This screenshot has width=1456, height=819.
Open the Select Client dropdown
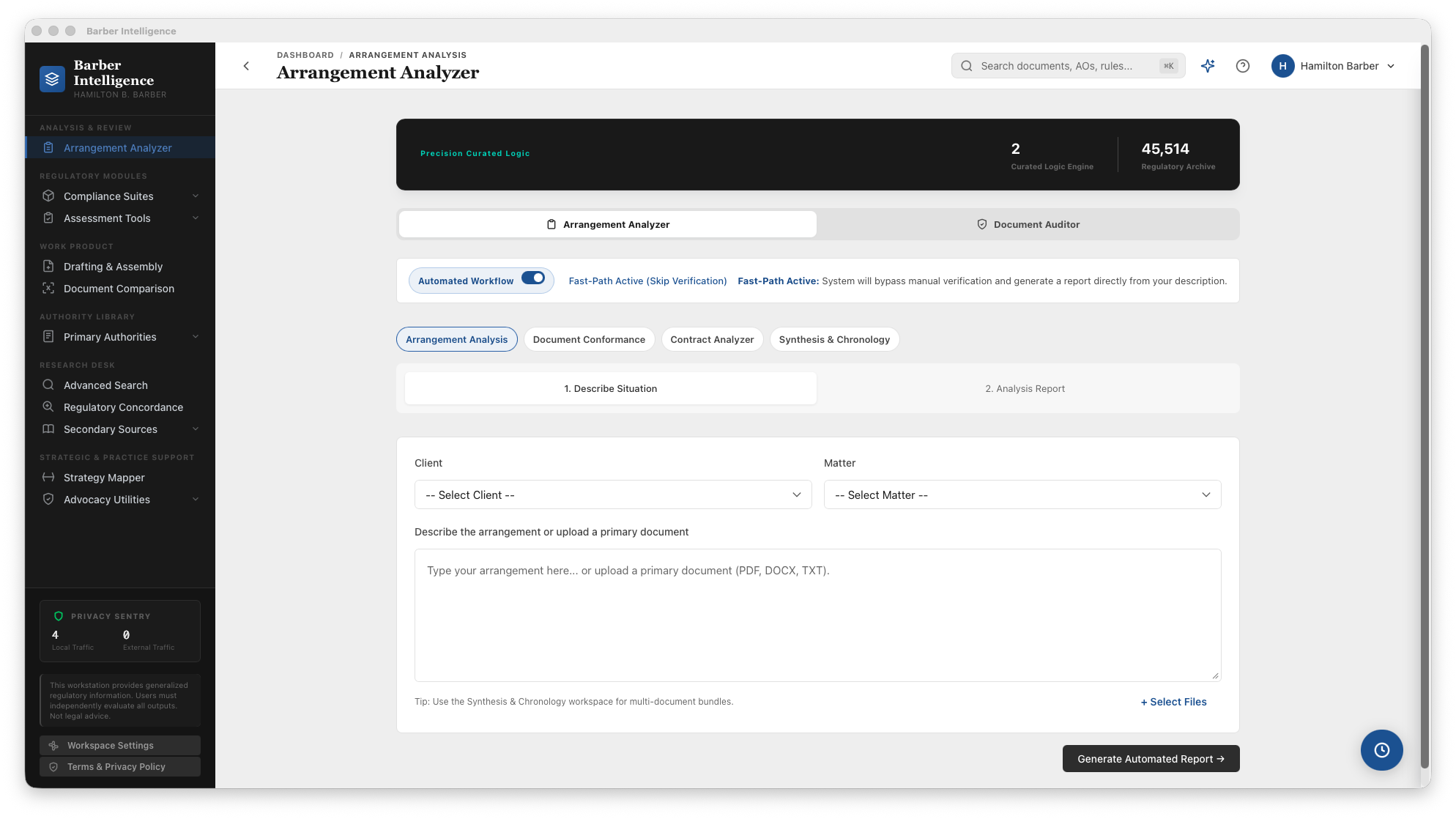613,494
